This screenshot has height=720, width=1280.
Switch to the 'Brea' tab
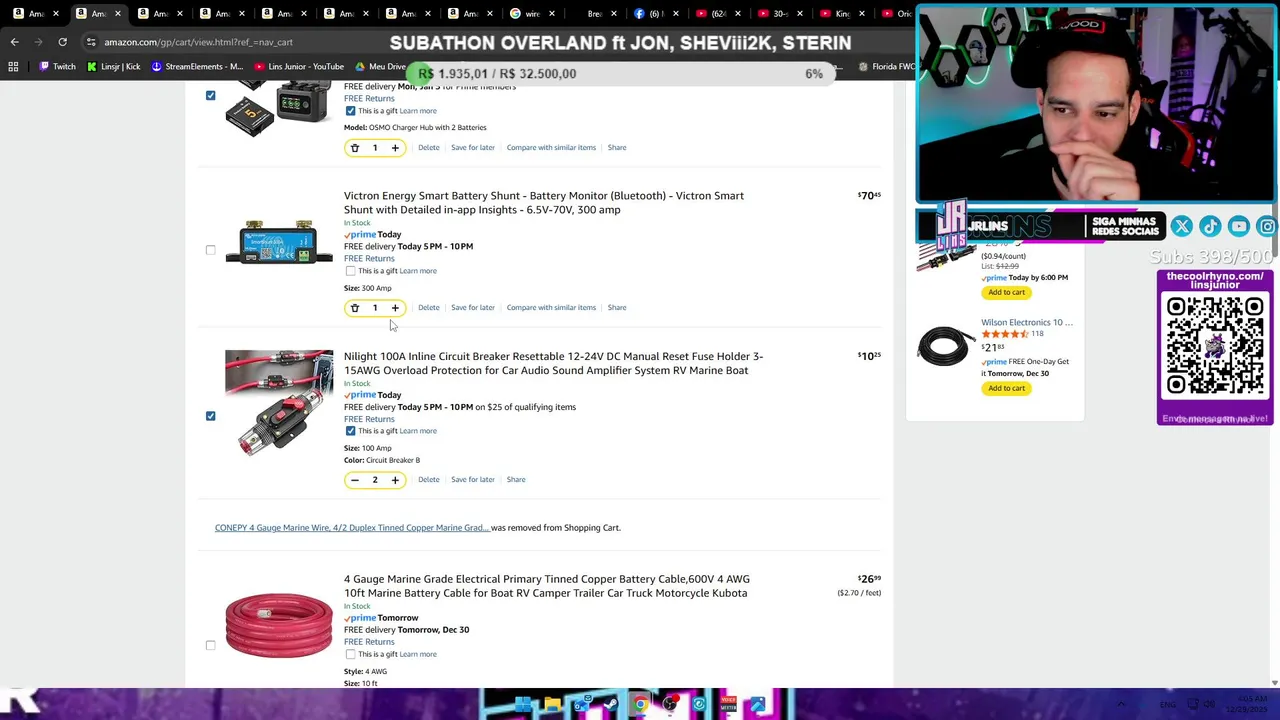593,14
